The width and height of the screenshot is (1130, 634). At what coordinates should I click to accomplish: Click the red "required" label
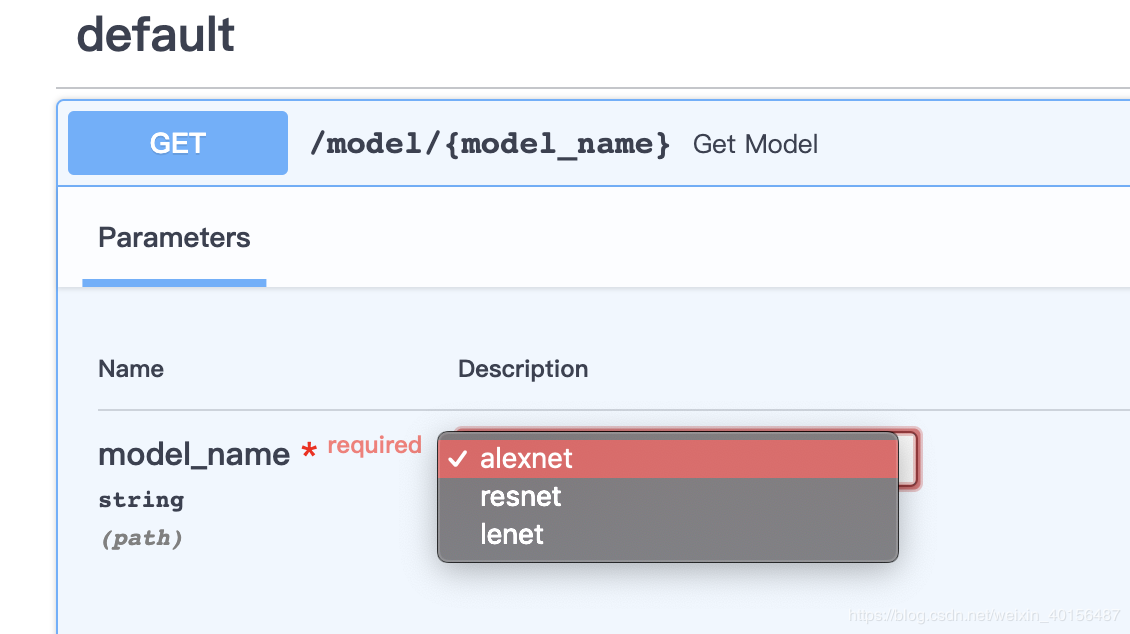click(374, 445)
